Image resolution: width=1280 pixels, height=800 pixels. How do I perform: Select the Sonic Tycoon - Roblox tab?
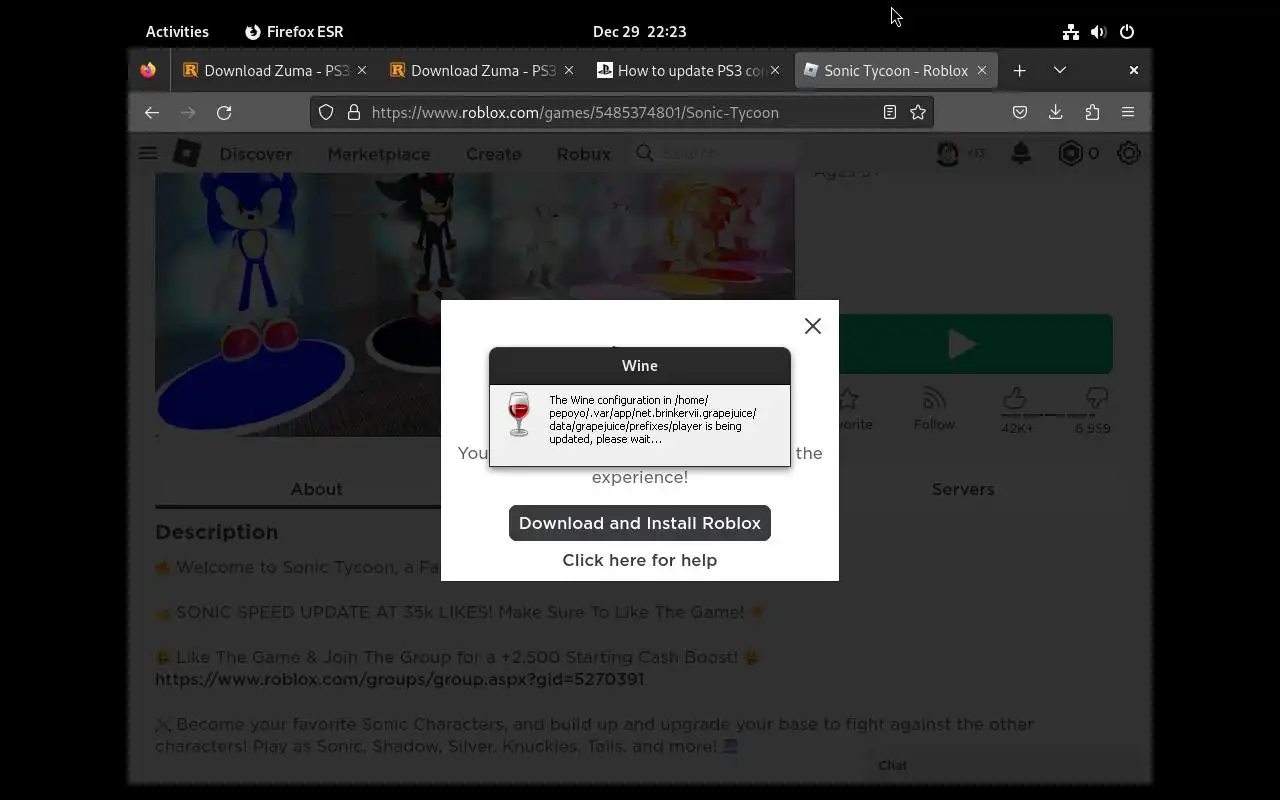896,70
